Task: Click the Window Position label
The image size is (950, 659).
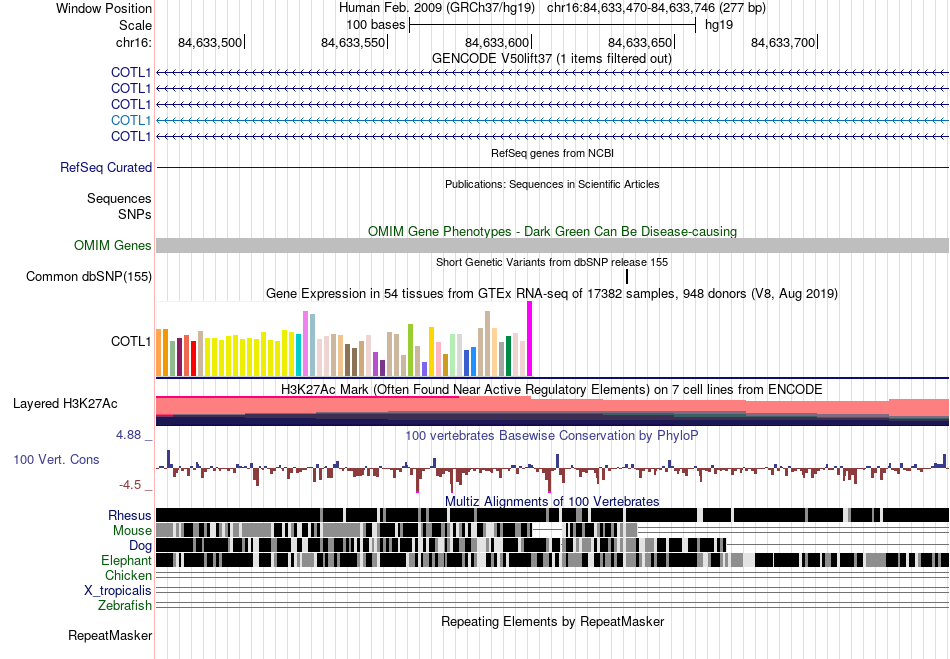Action: (x=104, y=8)
